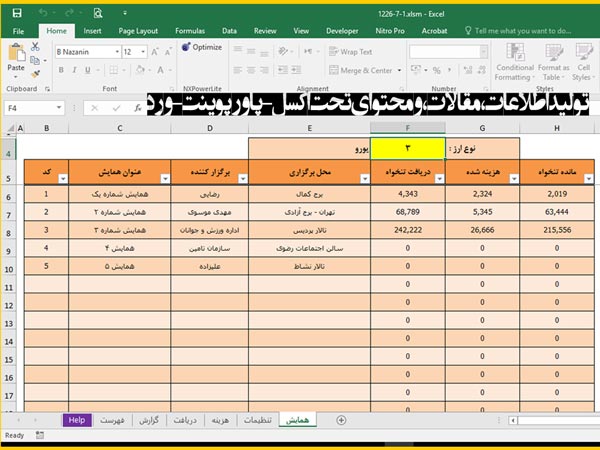This screenshot has width=600, height=450.
Task: Click the Tell me what you want to do box
Action: (518, 31)
